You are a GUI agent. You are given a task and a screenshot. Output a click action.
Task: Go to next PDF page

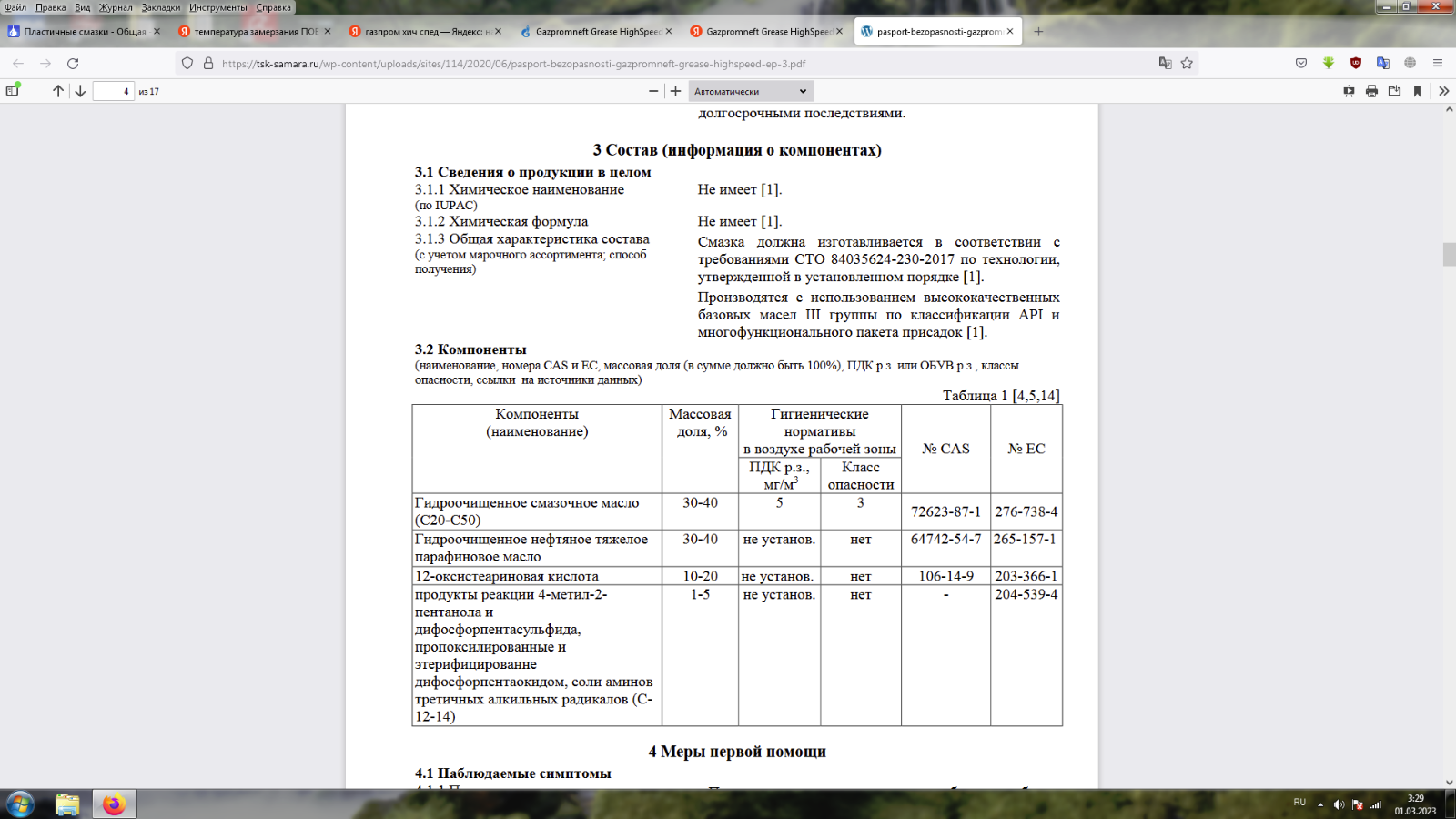(x=80, y=91)
